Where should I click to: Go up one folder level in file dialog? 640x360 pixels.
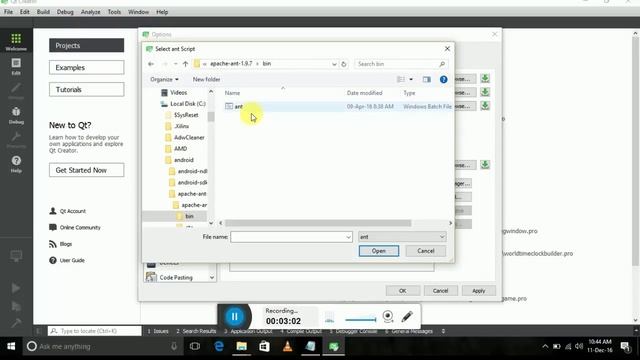coord(185,64)
